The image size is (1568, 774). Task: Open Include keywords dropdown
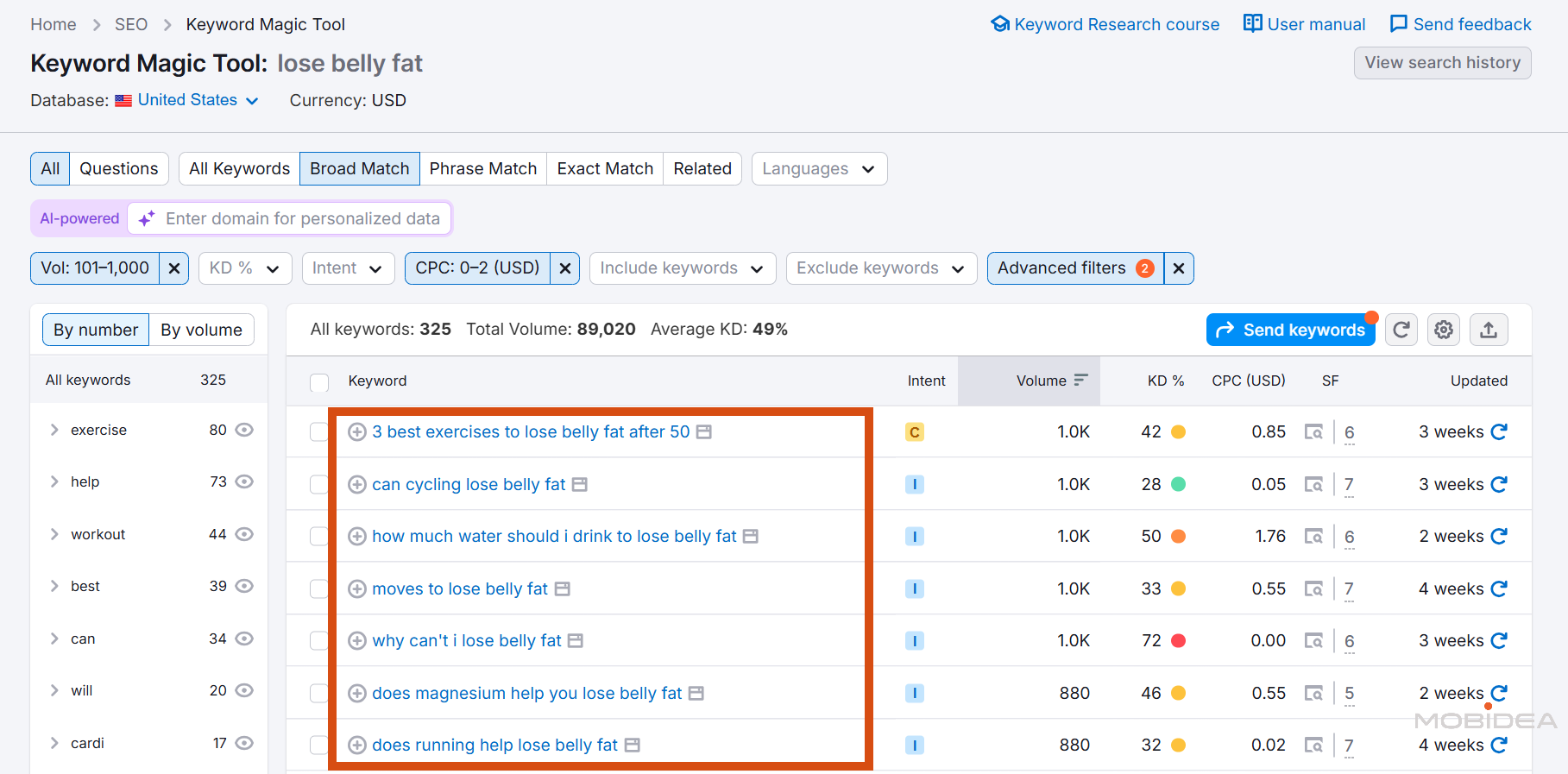[683, 268]
